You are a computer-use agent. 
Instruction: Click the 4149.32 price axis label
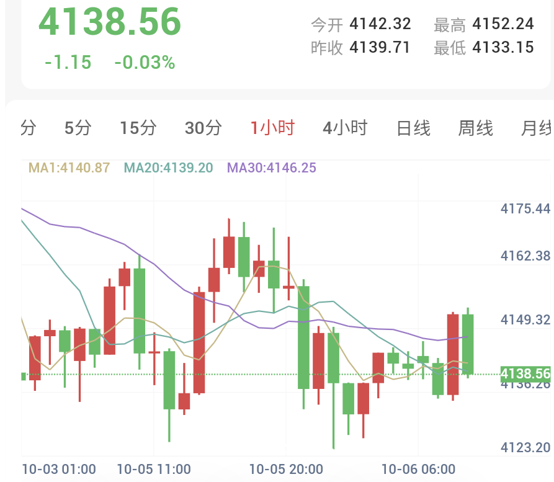tap(525, 320)
